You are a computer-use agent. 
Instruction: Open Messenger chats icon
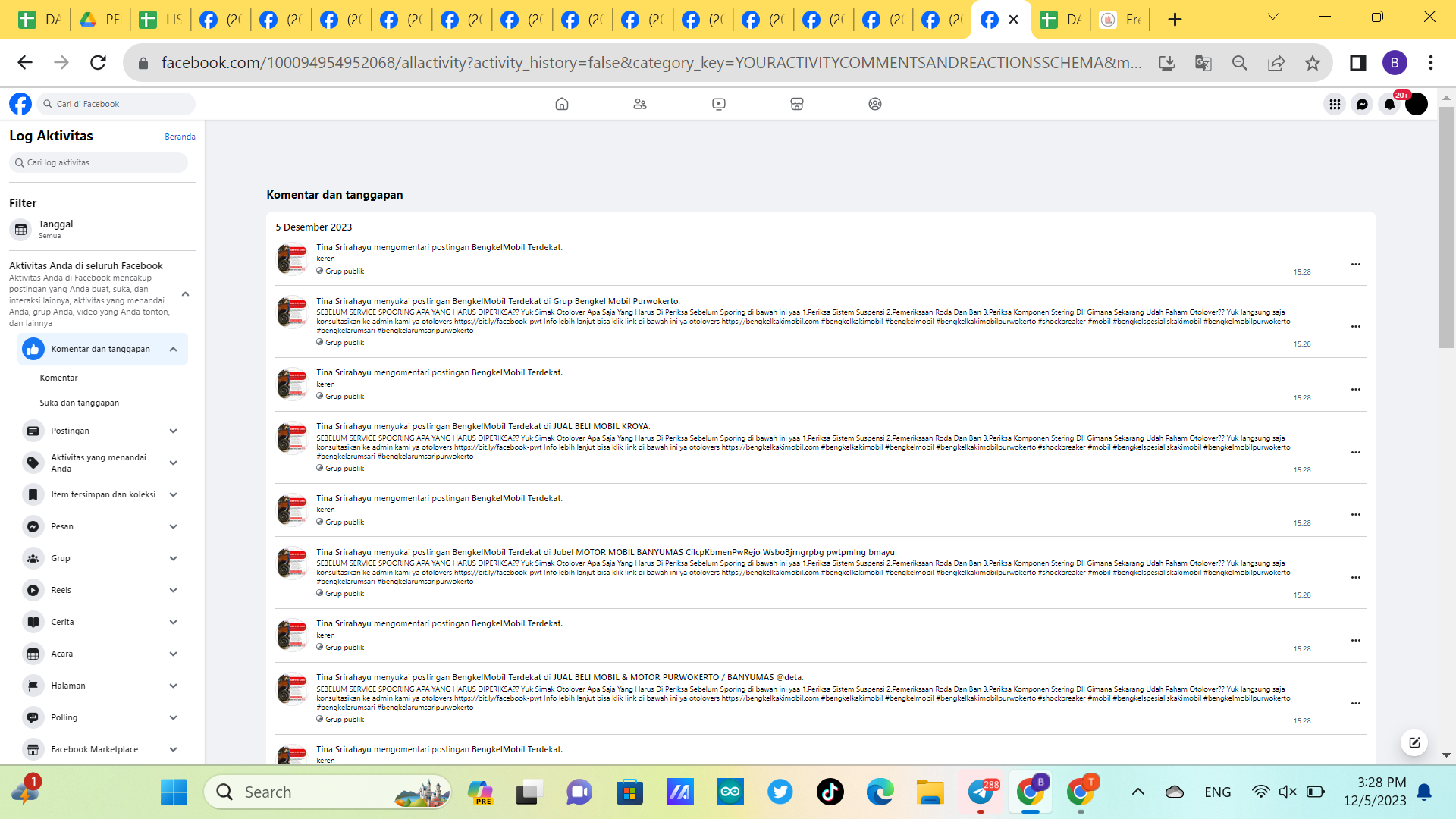[x=1362, y=104]
